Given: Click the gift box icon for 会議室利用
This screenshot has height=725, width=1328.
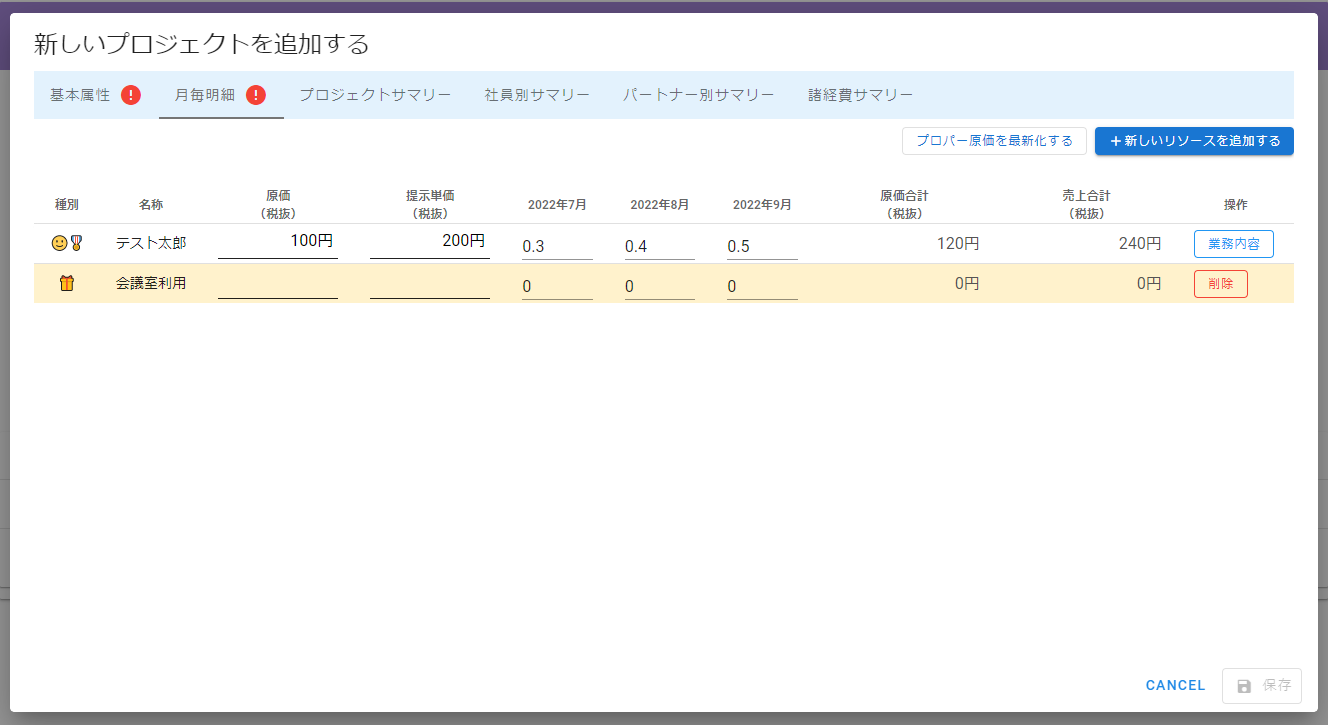Looking at the screenshot, I should point(67,284).
